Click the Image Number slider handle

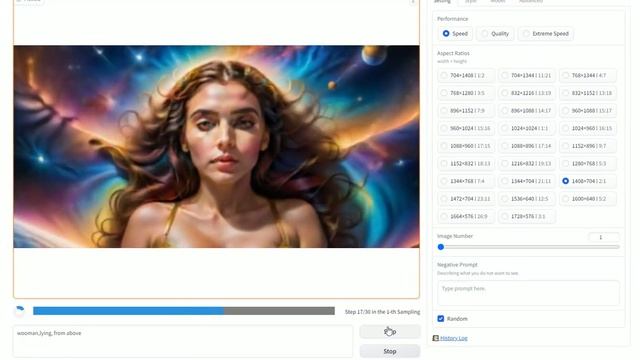[441, 247]
